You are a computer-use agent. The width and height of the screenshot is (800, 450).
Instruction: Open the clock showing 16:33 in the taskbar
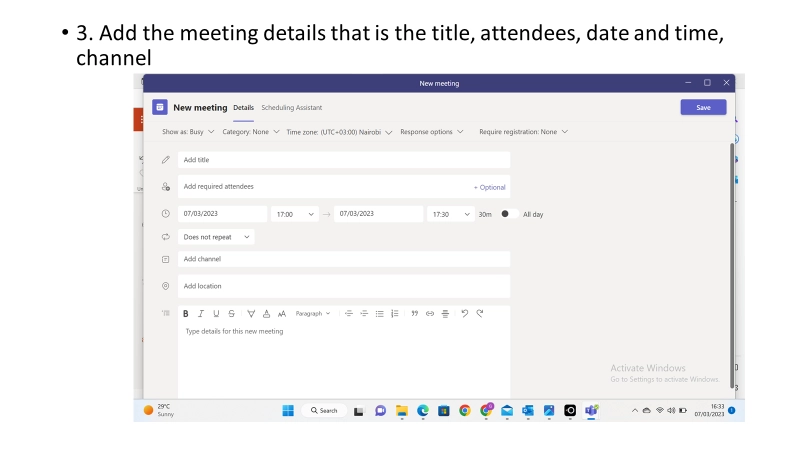[x=709, y=410]
